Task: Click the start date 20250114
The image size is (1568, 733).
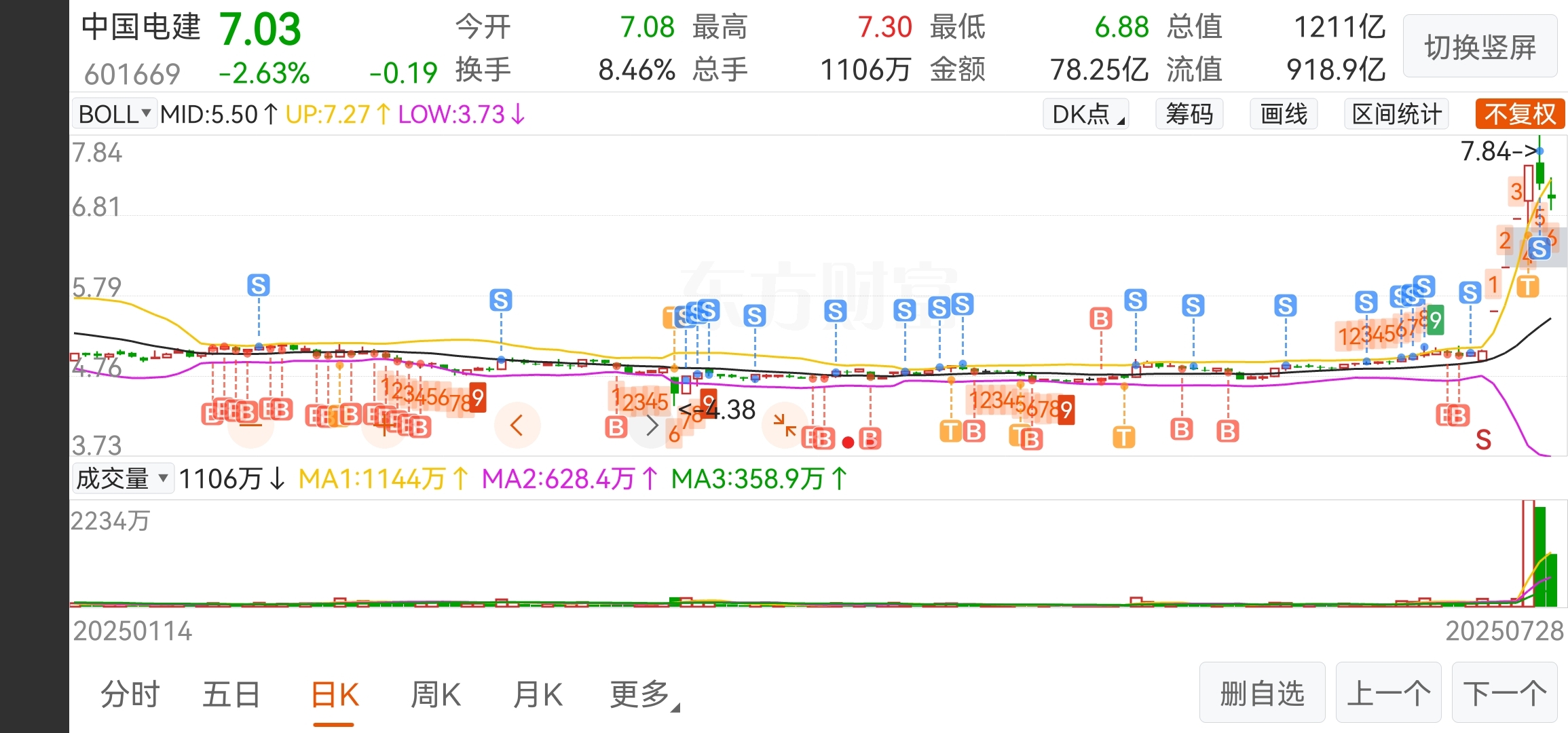Action: tap(132, 631)
